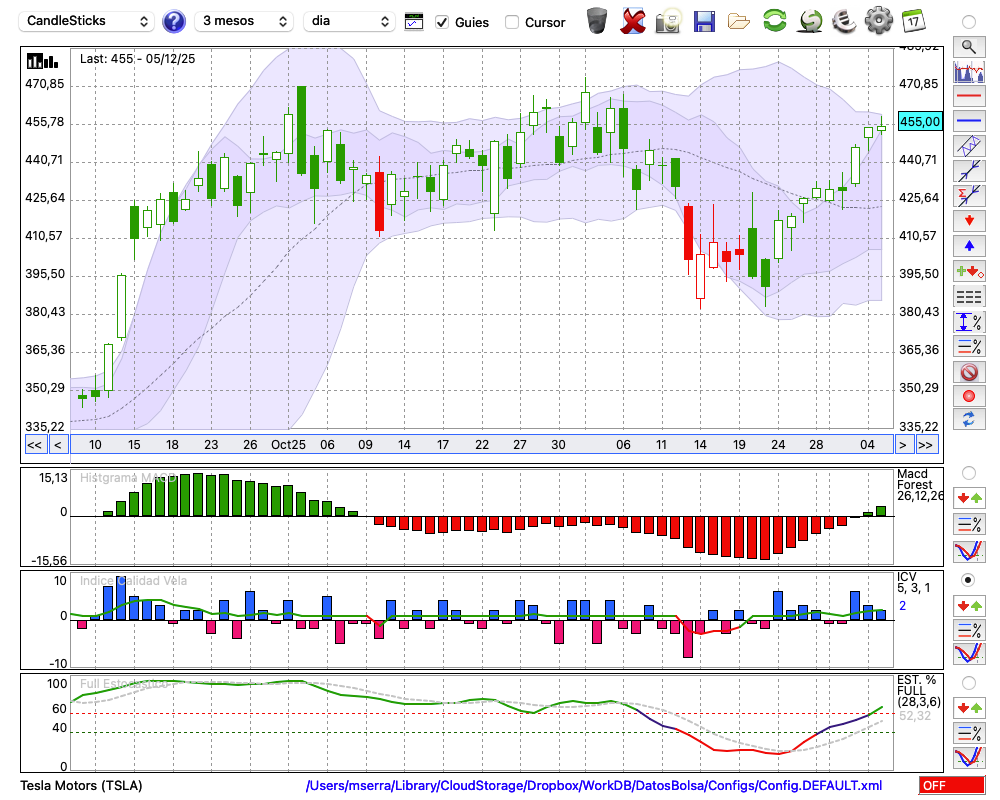Select the vertical percent measure tool
Screen dimensions: 1000x800
(969, 322)
